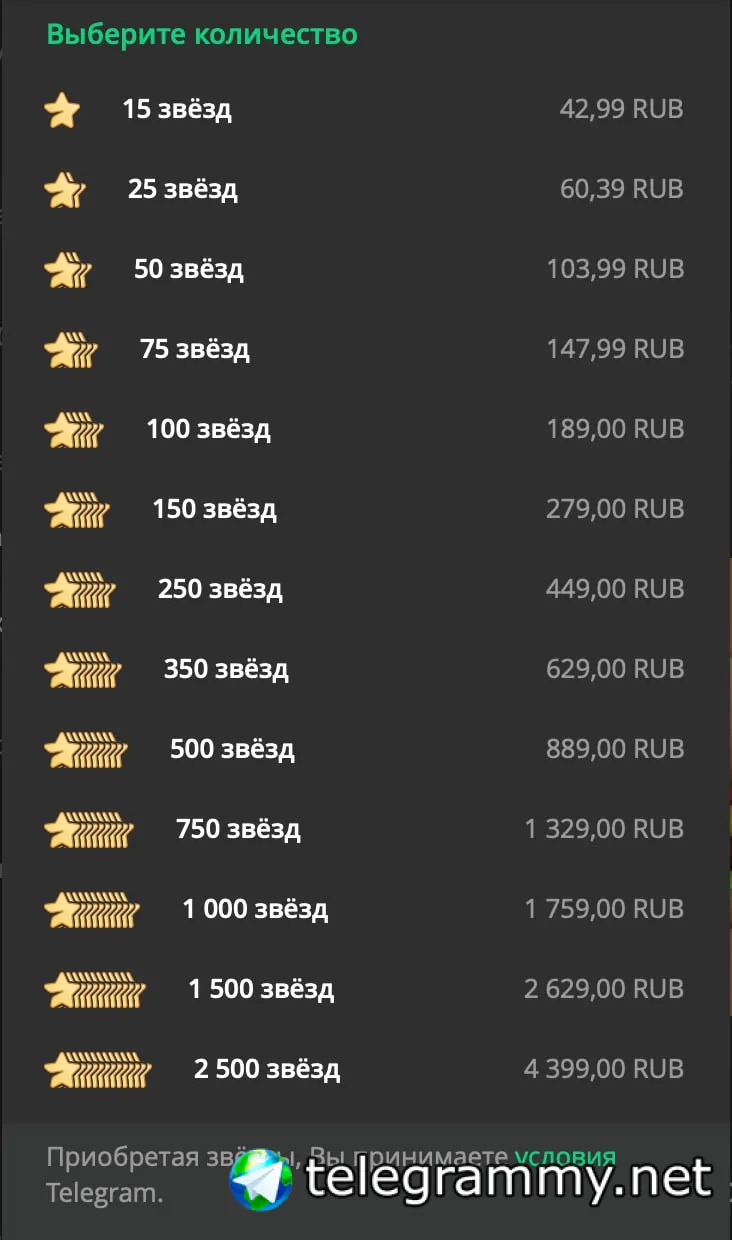Image resolution: width=732 pixels, height=1240 pixels.
Task: Click the 4 399,00 RUB price
Action: click(x=603, y=1069)
